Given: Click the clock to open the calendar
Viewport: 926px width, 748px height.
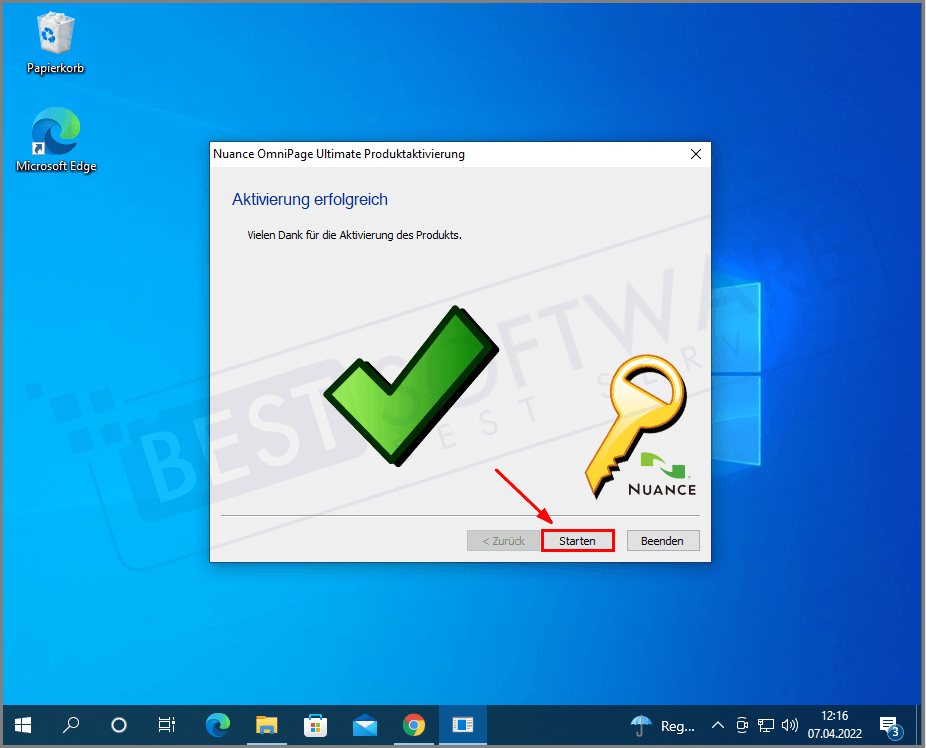Looking at the screenshot, I should pos(833,724).
